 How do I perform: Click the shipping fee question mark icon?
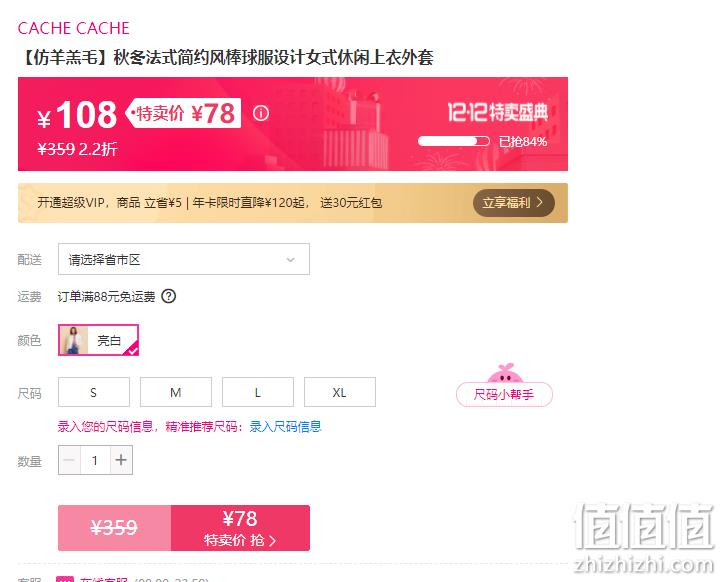169,296
